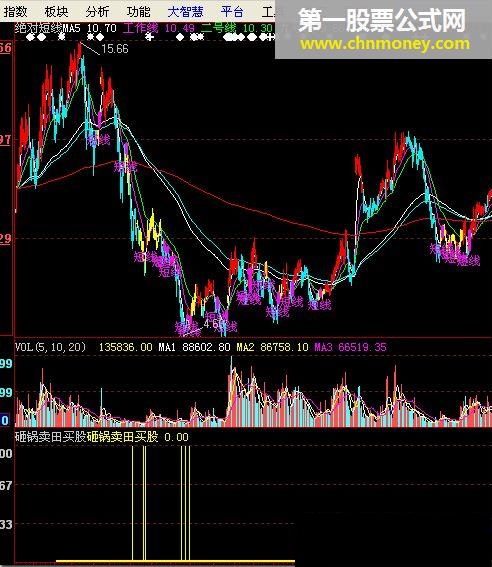Click the tallest volume bar in VOL panel

[232, 391]
